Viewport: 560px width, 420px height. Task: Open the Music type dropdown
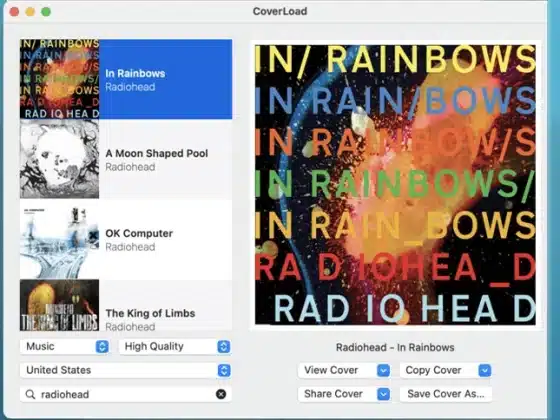click(x=65, y=346)
